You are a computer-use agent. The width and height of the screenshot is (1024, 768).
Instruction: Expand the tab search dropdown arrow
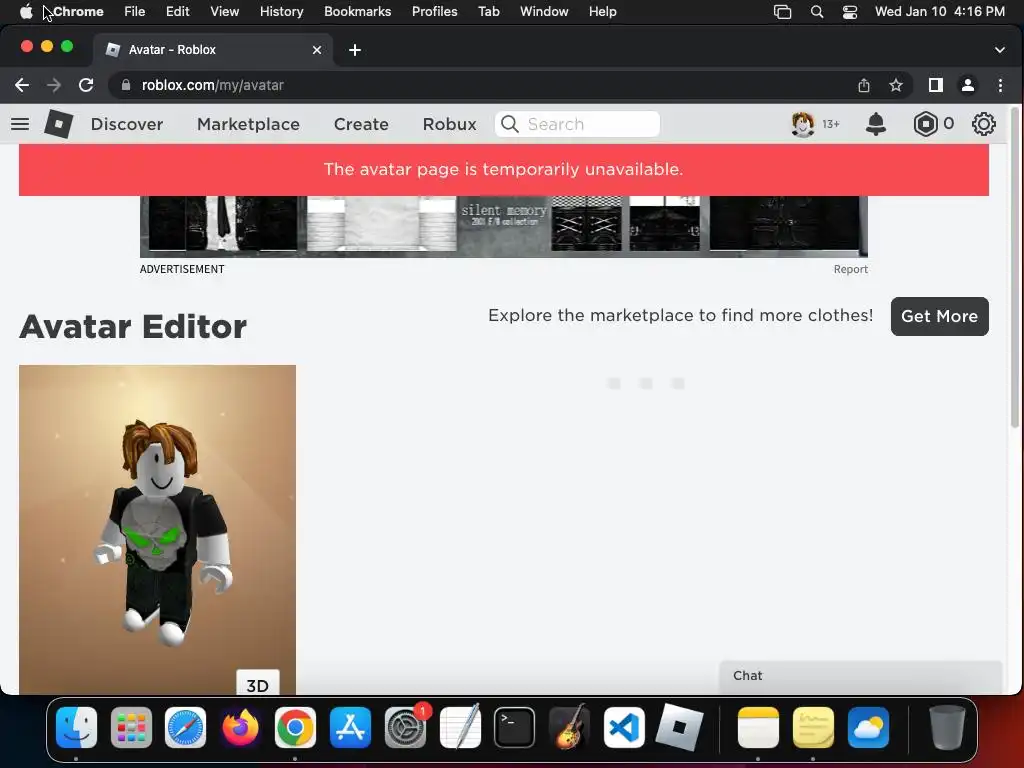pos(999,50)
